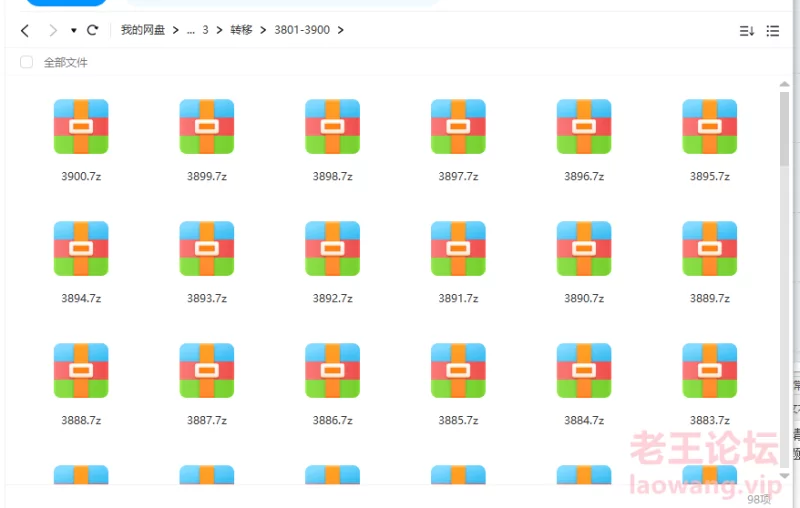This screenshot has height=508, width=800.
Task: Click the file name text 3886.7z
Action: 333,420
